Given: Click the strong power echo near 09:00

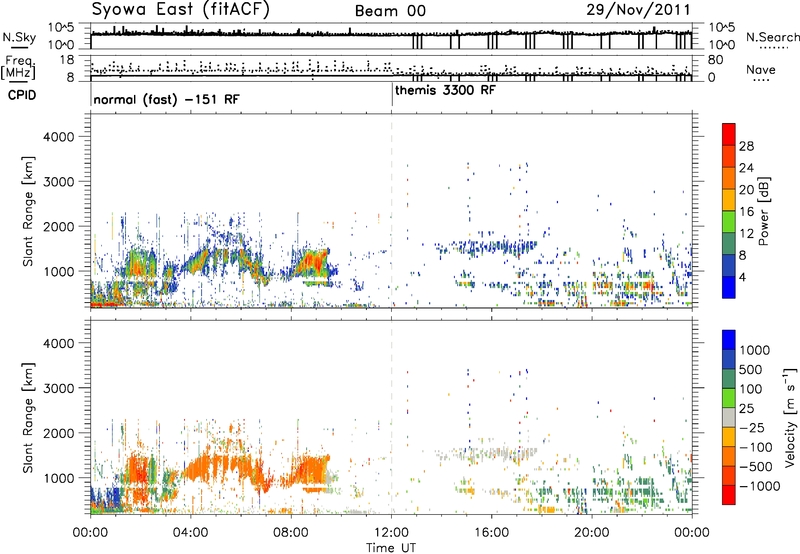Looking at the screenshot, I should point(311,263).
